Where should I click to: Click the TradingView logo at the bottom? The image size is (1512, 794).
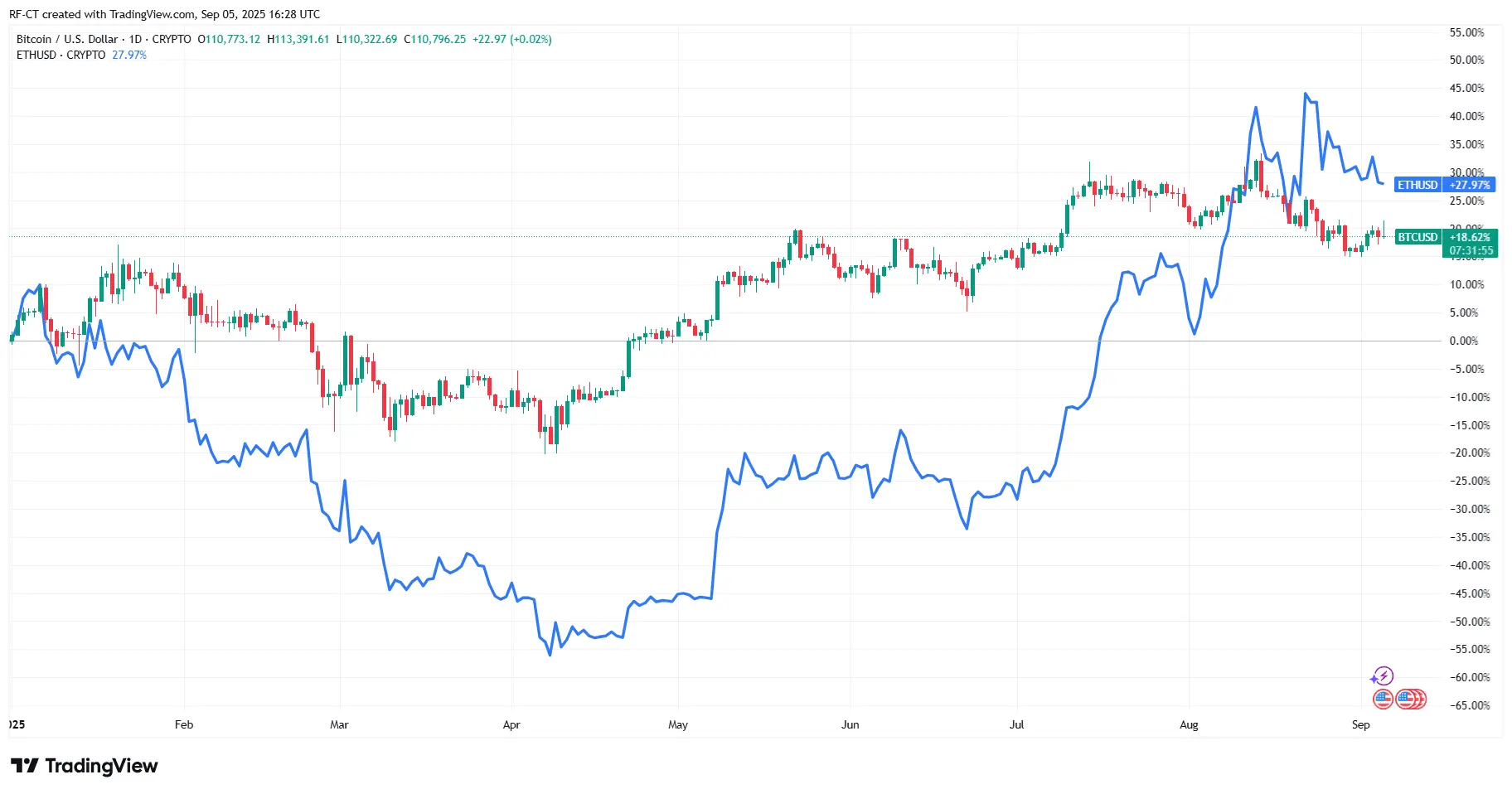tap(84, 766)
